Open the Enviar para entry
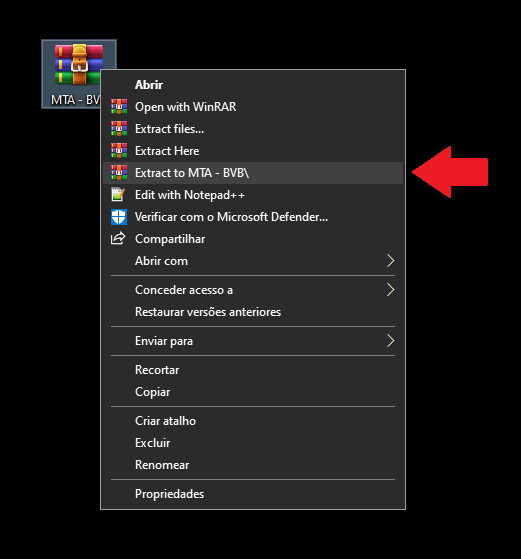 point(253,341)
